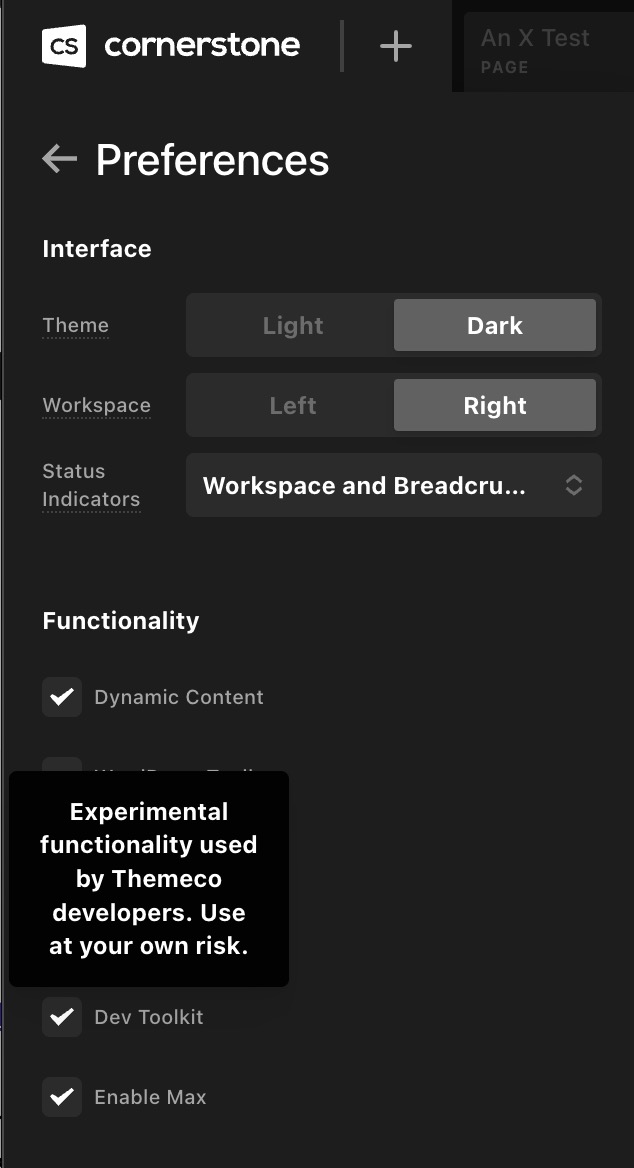The image size is (634, 1168).
Task: Select the Light theme option
Action: click(x=292, y=326)
